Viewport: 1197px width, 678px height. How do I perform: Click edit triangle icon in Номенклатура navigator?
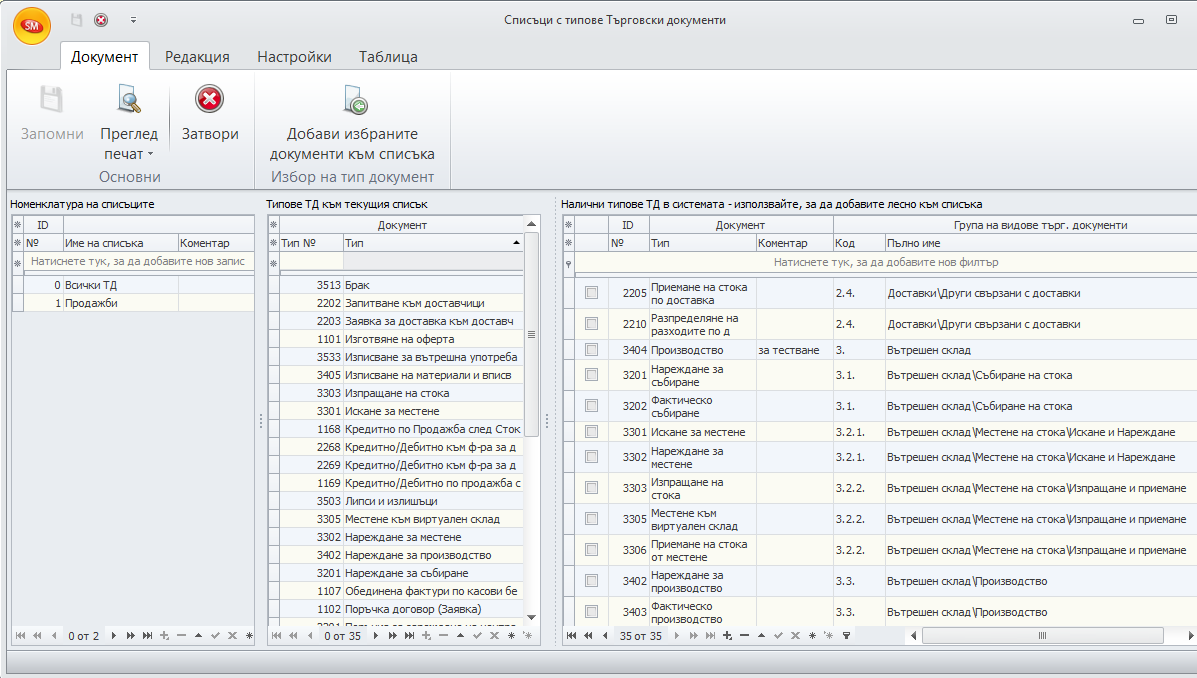[x=198, y=635]
